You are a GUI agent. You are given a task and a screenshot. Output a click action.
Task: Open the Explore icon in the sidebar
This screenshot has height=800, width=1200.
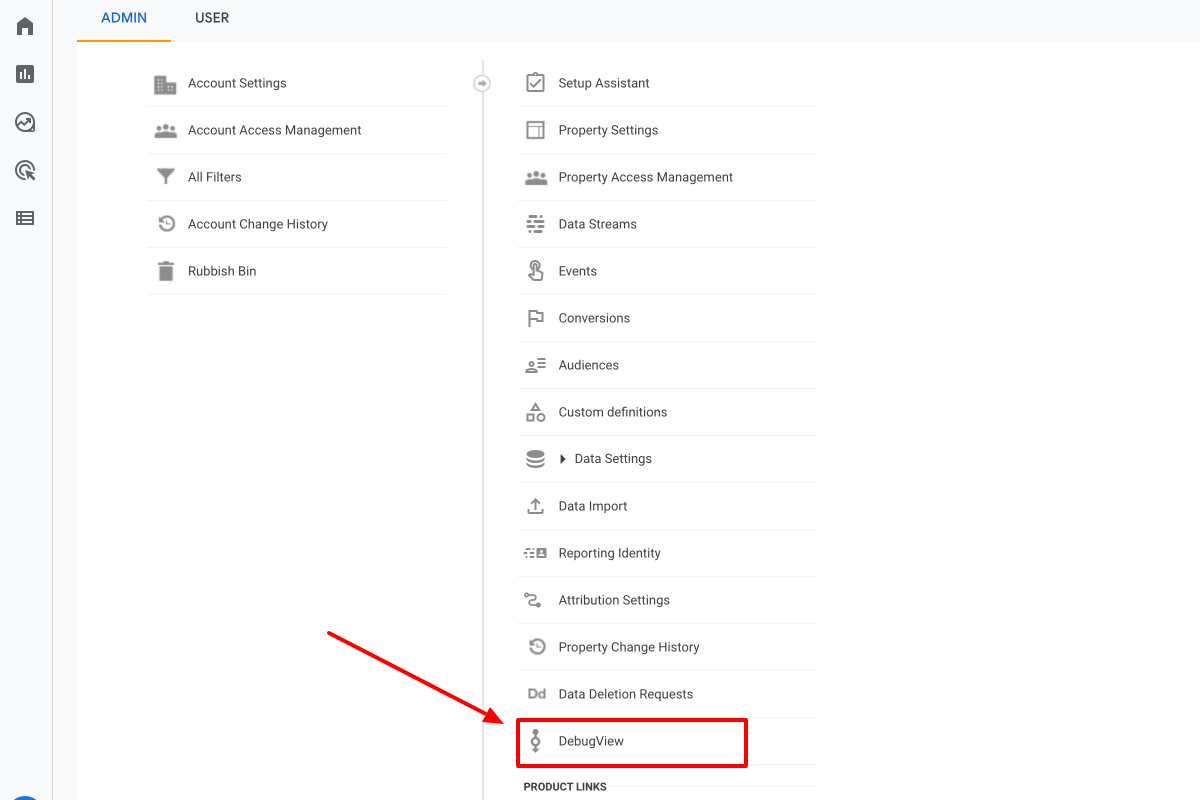tap(24, 122)
